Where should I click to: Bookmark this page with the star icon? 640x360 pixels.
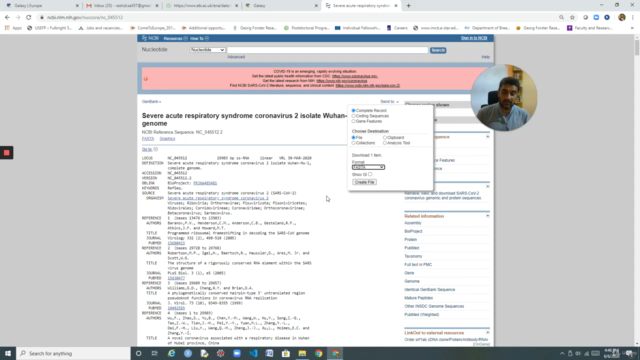(x=572, y=17)
